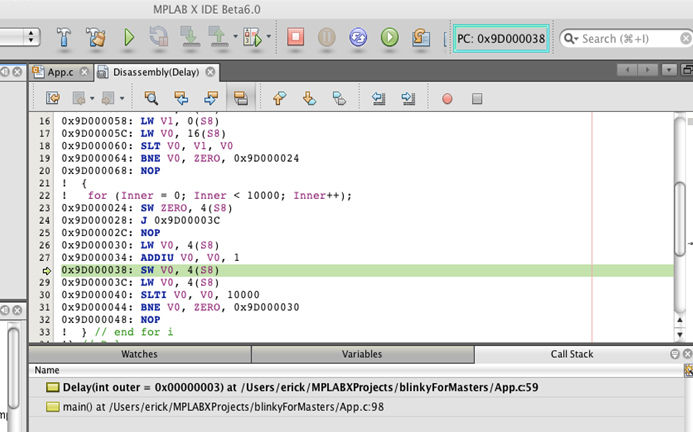
Task: Click the red start macro recording dot
Action: 447,98
